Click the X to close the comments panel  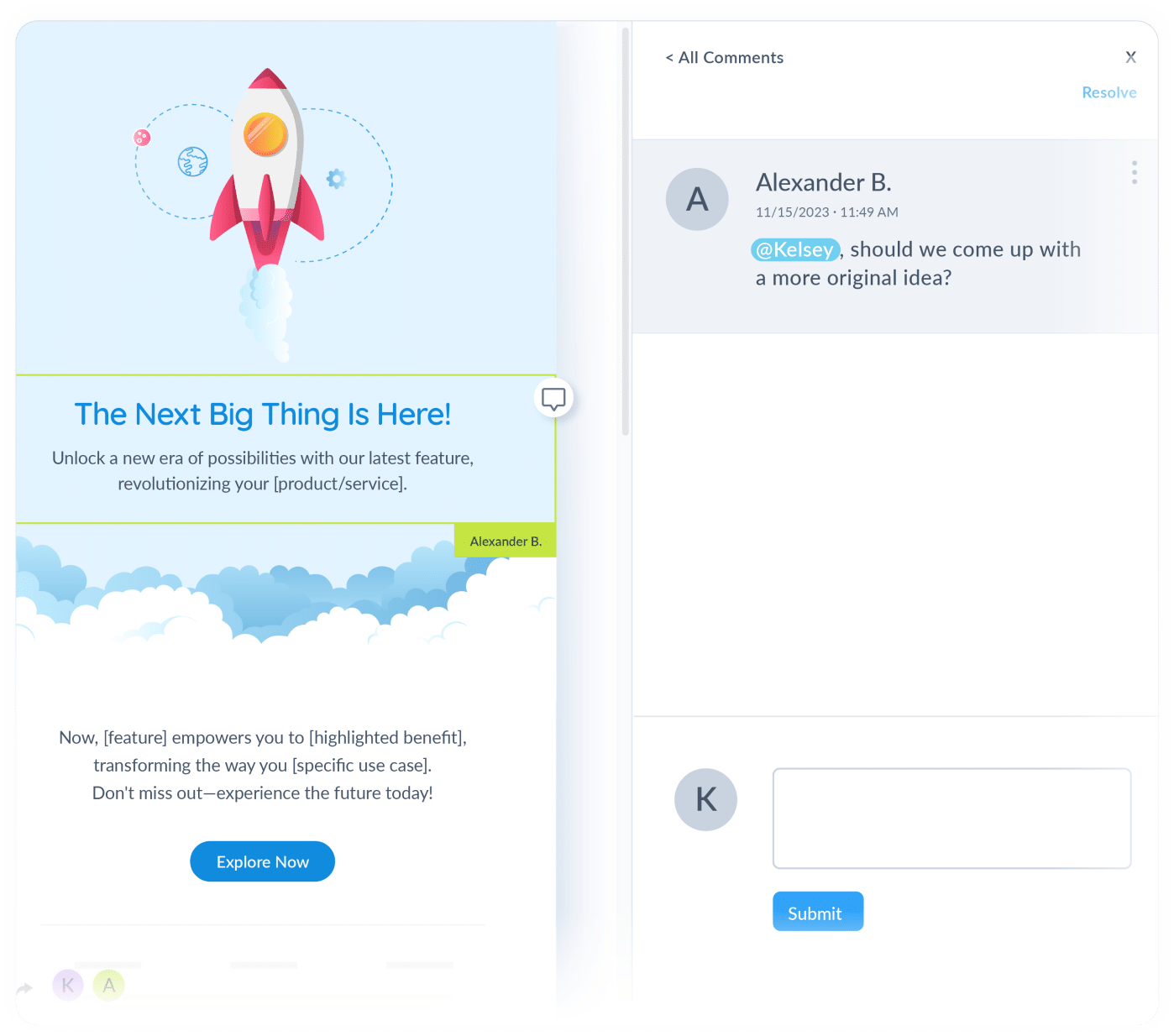[1131, 57]
